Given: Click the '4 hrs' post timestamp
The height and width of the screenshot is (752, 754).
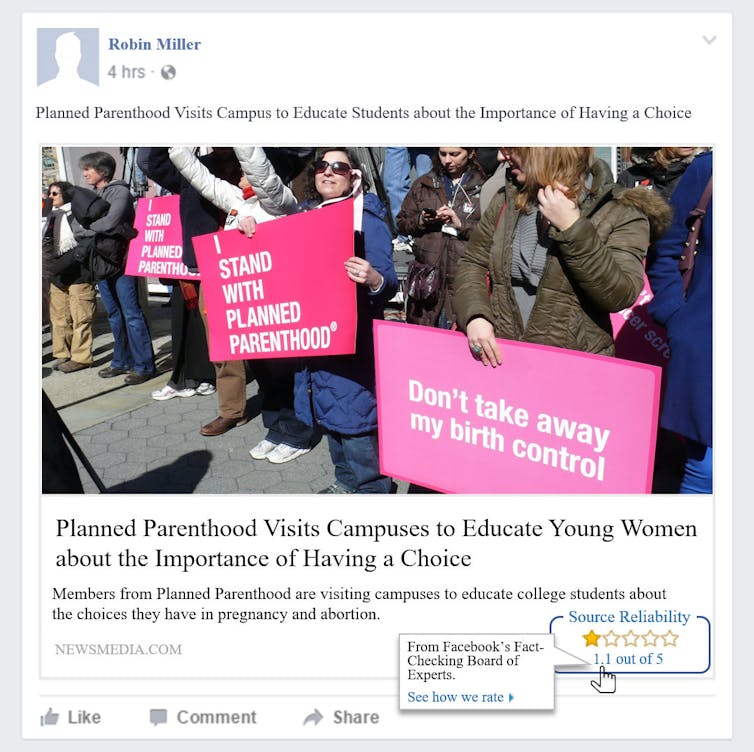Looking at the screenshot, I should pyautogui.click(x=126, y=72).
